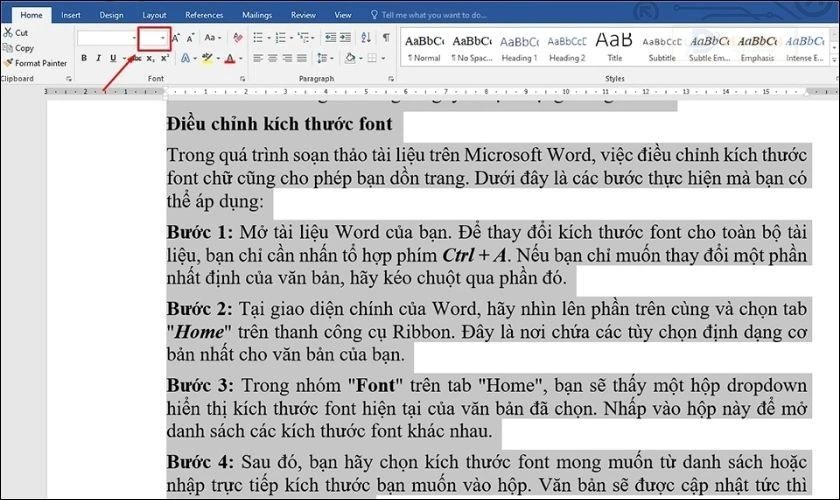Switch to the Home tab
This screenshot has width=840, height=500.
tap(31, 15)
